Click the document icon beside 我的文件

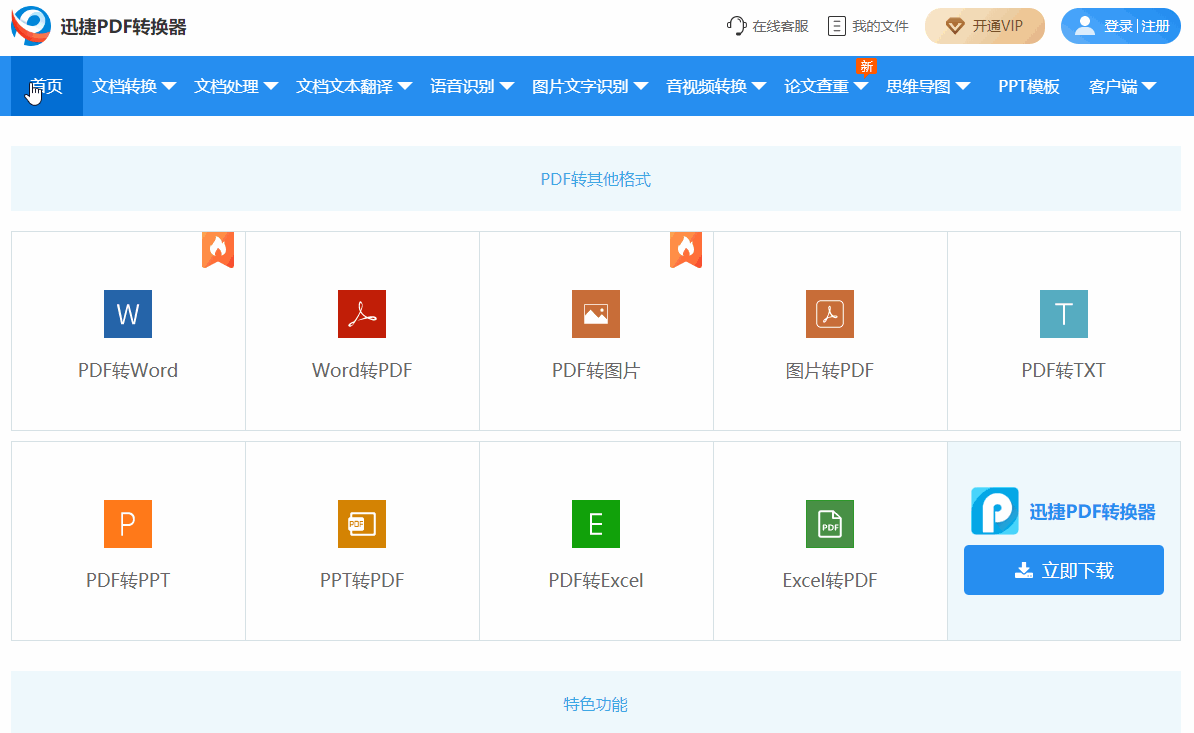(x=836, y=26)
